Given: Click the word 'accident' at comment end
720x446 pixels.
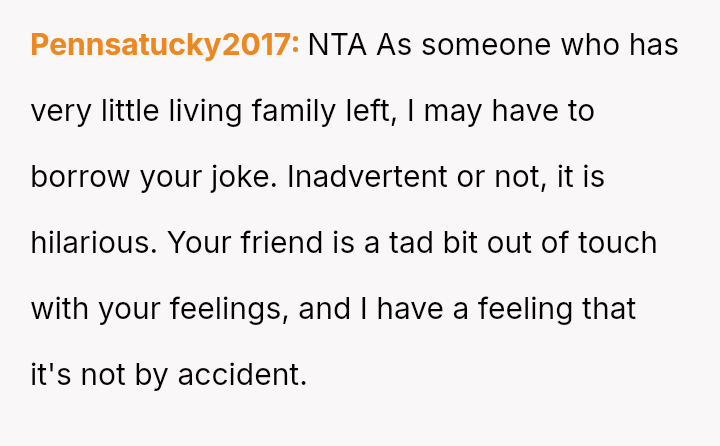Looking at the screenshot, I should click(x=241, y=374).
